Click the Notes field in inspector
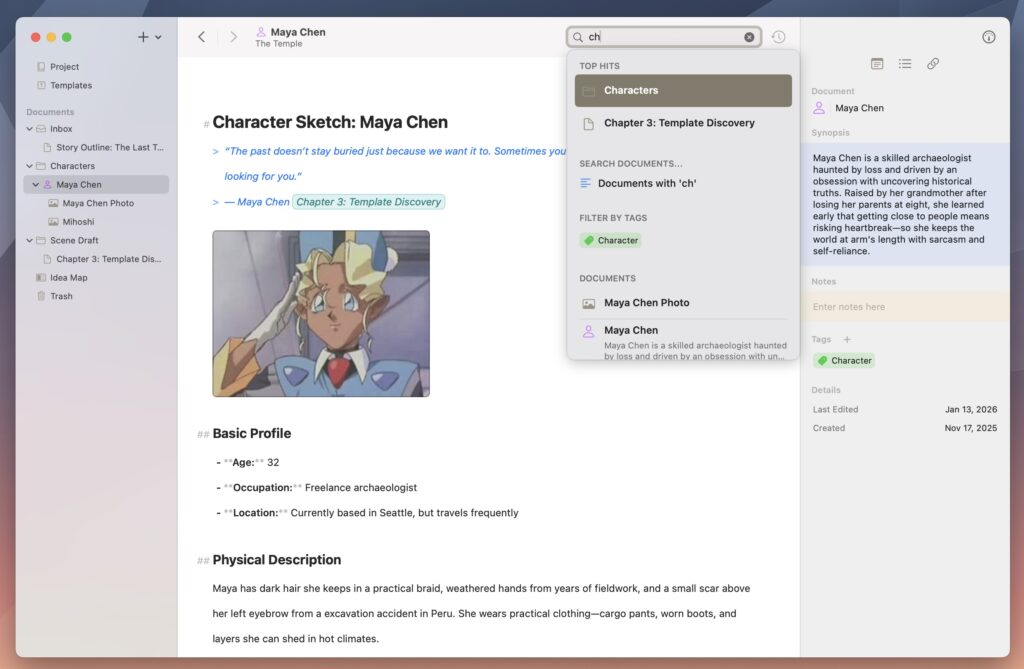1024x669 pixels. click(x=905, y=307)
